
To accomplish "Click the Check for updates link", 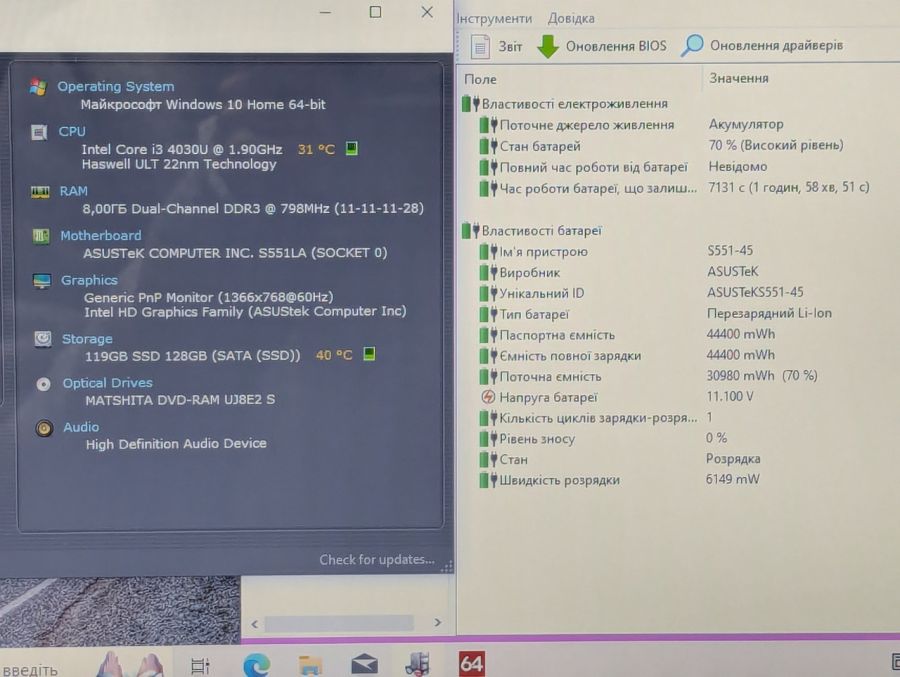I will 377,559.
